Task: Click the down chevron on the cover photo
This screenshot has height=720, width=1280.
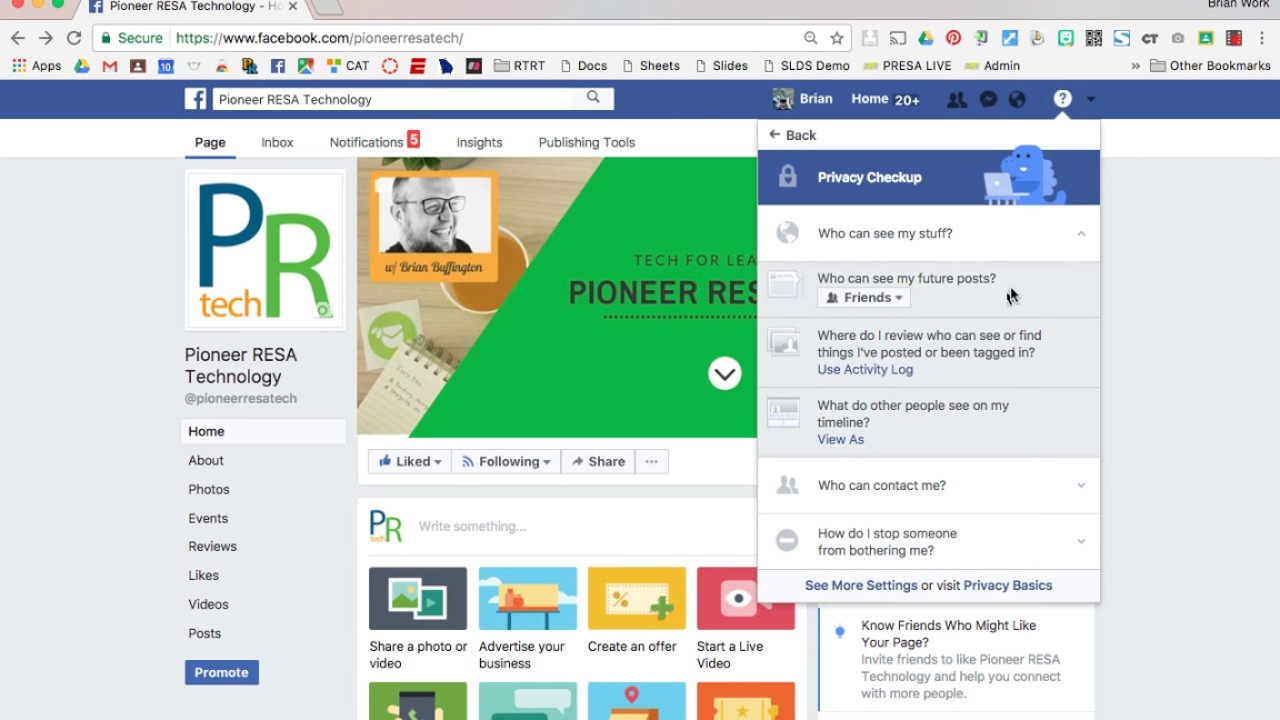Action: coord(725,373)
